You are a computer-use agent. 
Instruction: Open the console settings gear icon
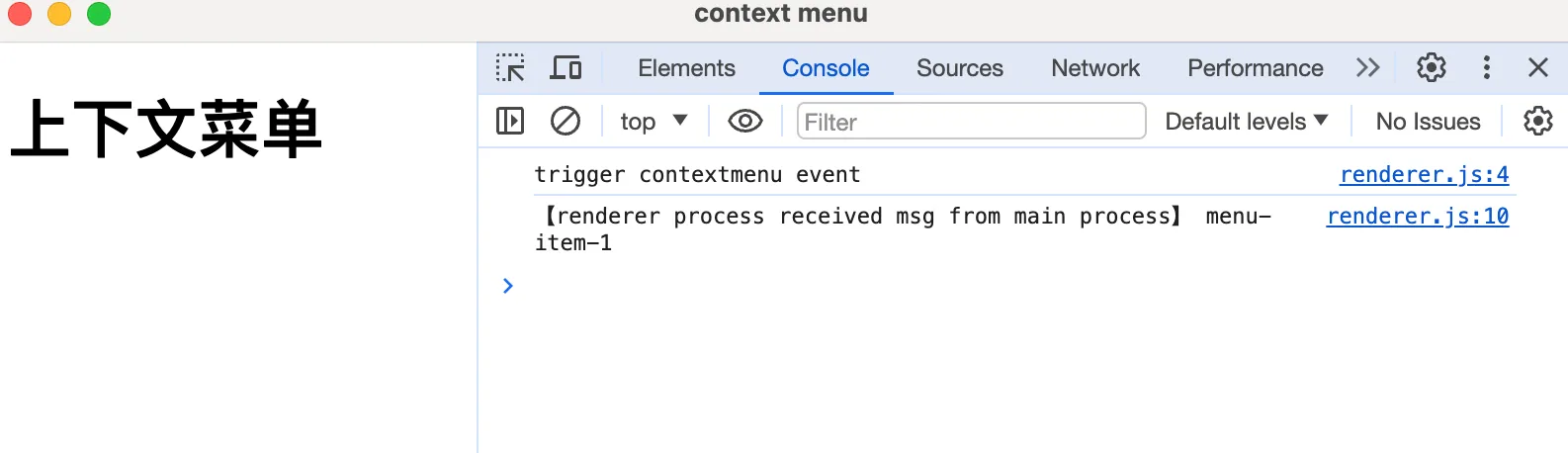pyautogui.click(x=1537, y=122)
